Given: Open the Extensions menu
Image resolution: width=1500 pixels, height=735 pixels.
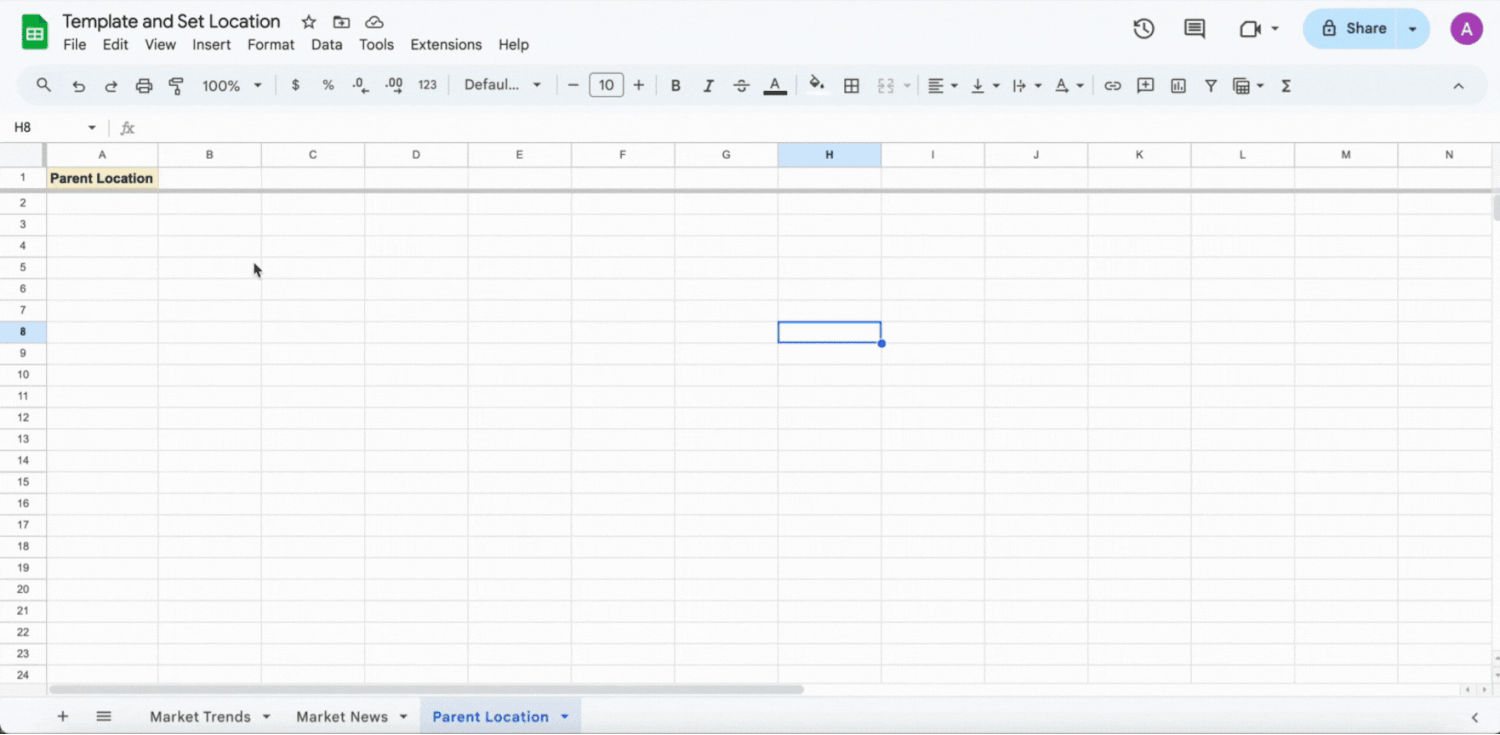Looking at the screenshot, I should click(446, 45).
